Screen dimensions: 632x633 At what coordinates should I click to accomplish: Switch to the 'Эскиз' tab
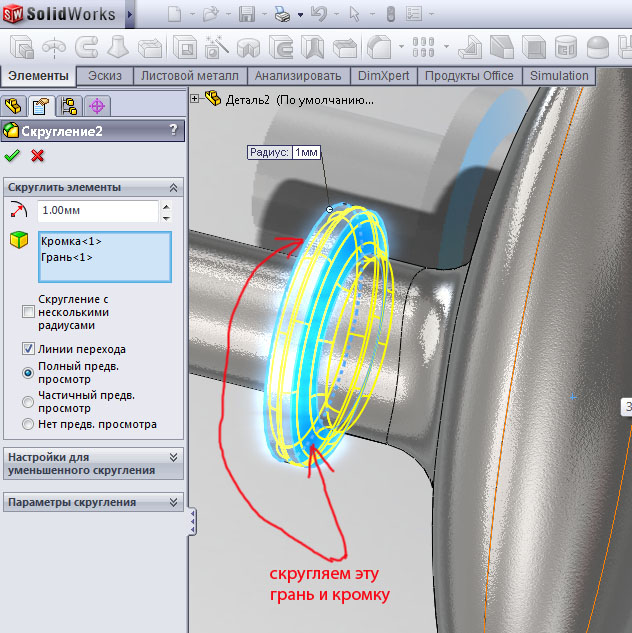click(x=105, y=76)
